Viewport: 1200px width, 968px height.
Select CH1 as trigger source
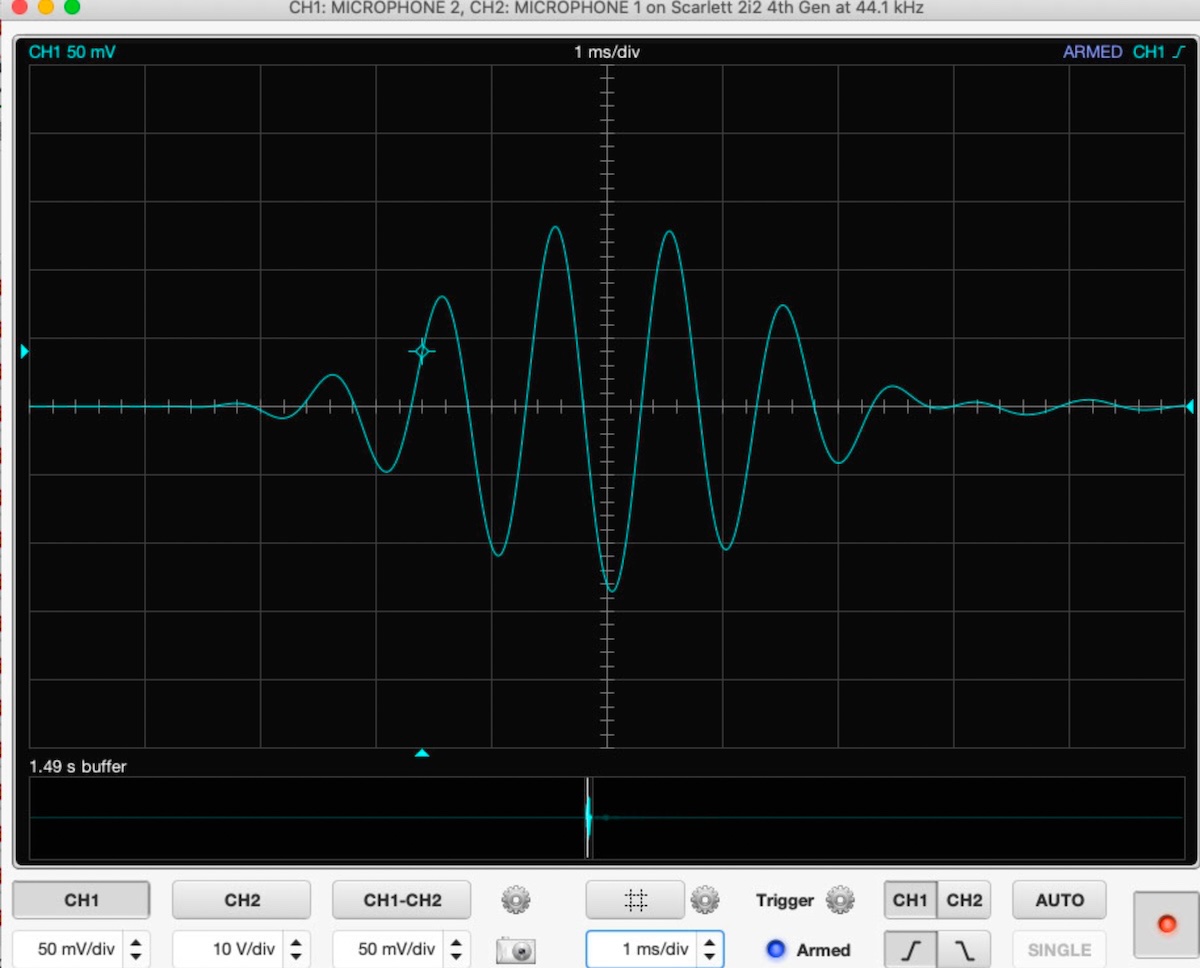[x=910, y=900]
